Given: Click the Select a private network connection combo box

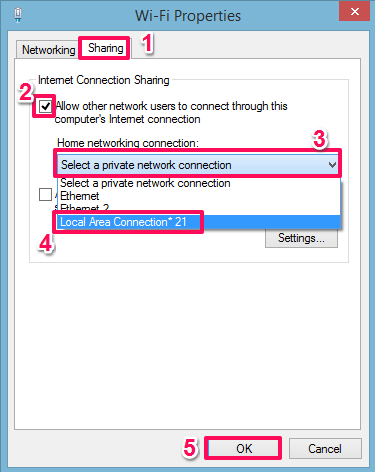Looking at the screenshot, I should coord(198,165).
